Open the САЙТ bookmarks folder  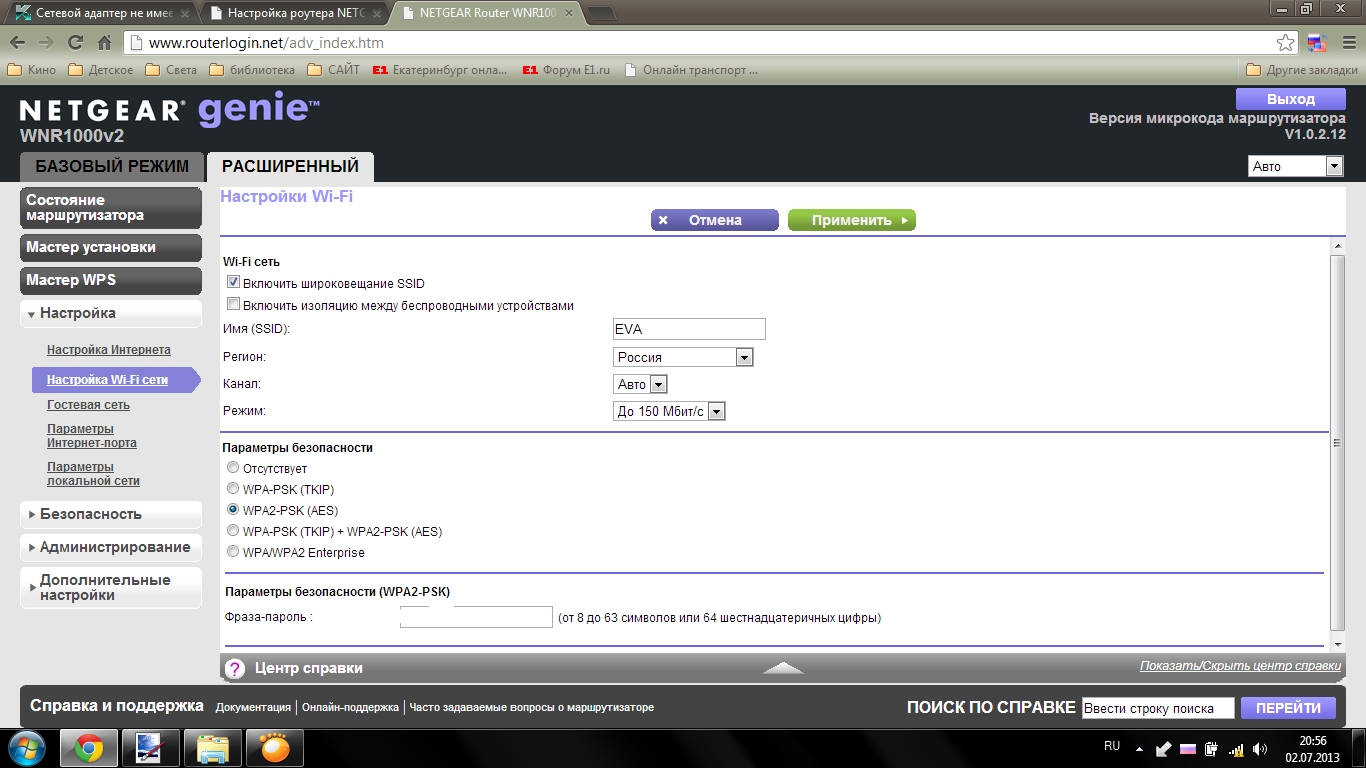tap(333, 70)
